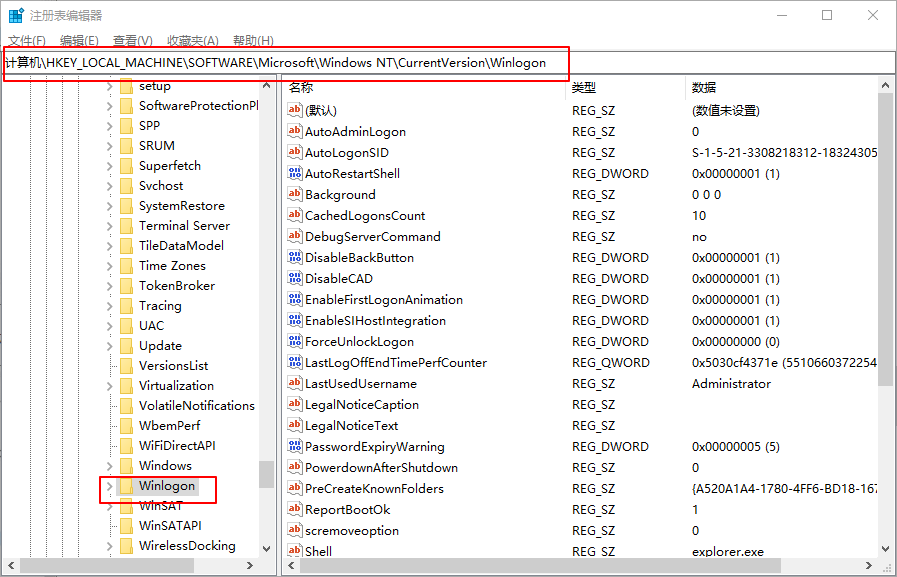Select the AutoAdminLogon string value icon
Image resolution: width=897 pixels, height=577 pixels.
click(x=295, y=131)
